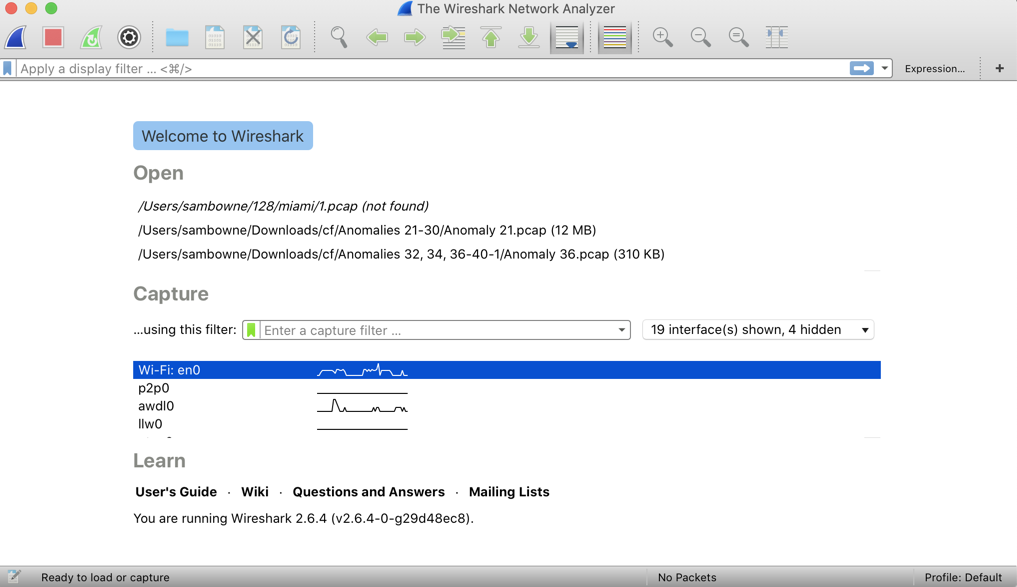This screenshot has height=587, width=1017.
Task: Close this capture file X icon
Action: coord(252,37)
